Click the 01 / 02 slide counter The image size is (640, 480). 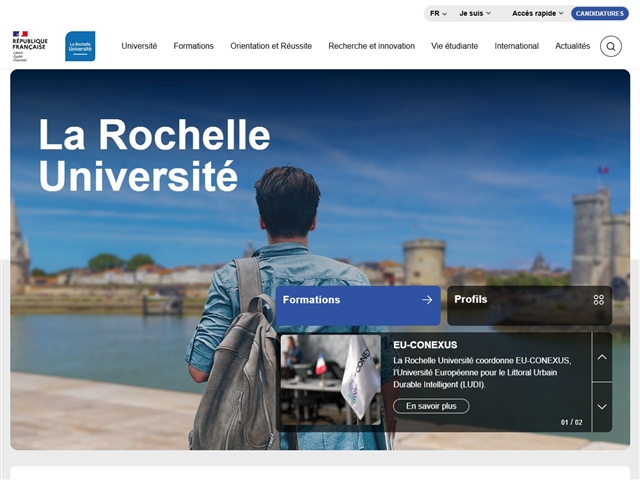tap(571, 422)
